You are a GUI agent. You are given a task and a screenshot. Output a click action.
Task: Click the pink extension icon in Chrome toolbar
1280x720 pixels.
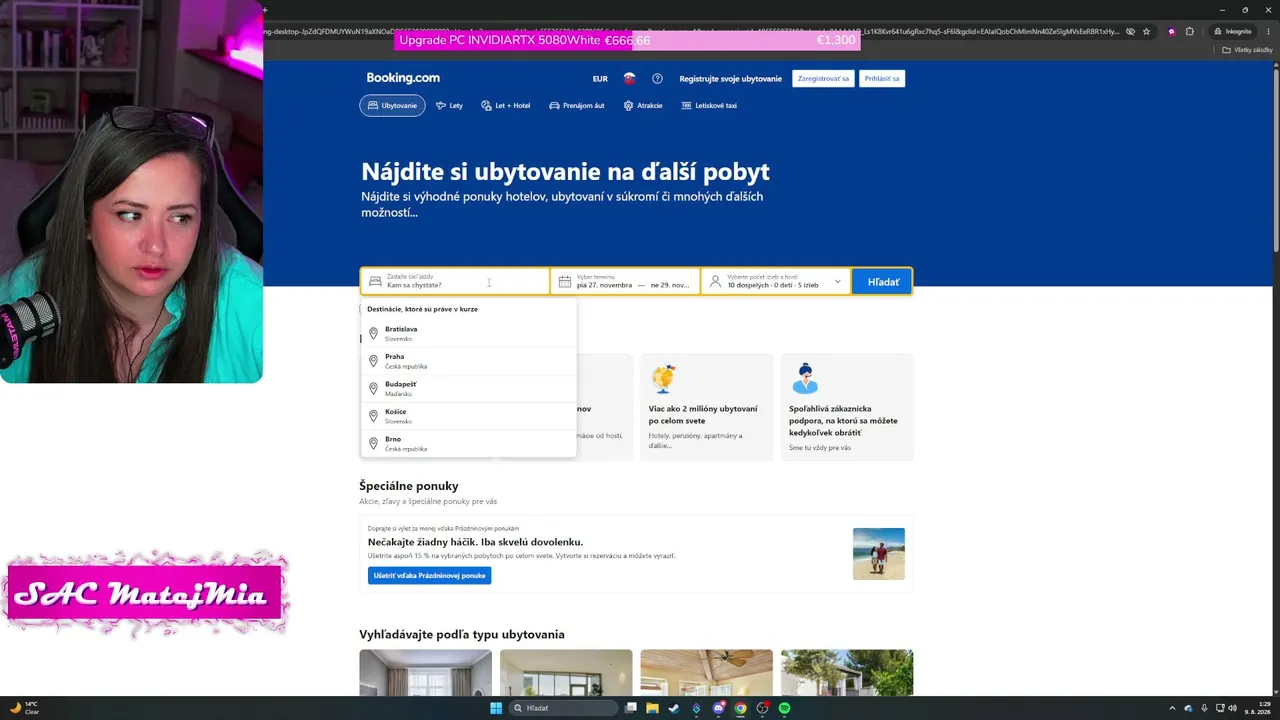(x=1172, y=31)
